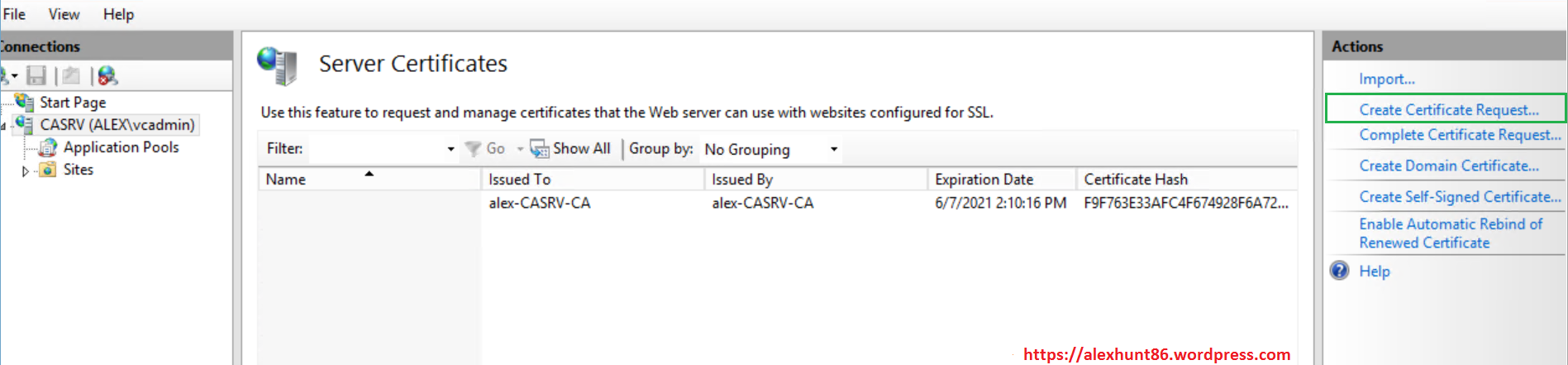The height and width of the screenshot is (365, 1568).
Task: Click the Save connections toolbar icon
Action: [x=36, y=76]
